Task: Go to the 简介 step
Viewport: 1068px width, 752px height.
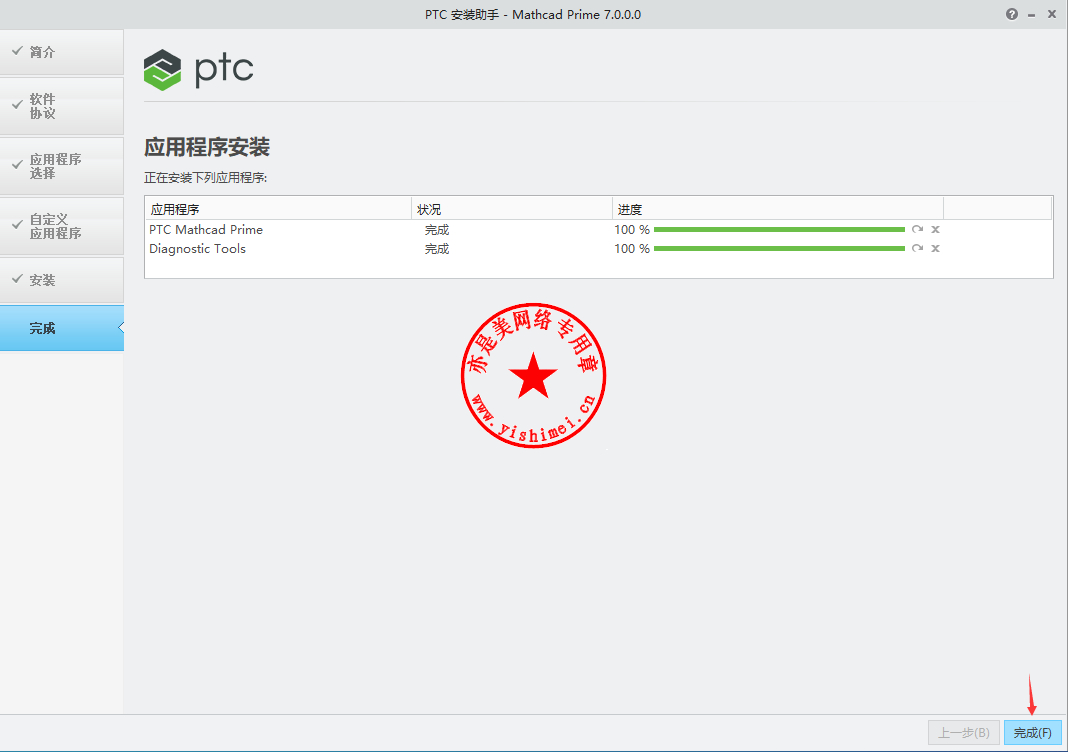Action: 62,52
